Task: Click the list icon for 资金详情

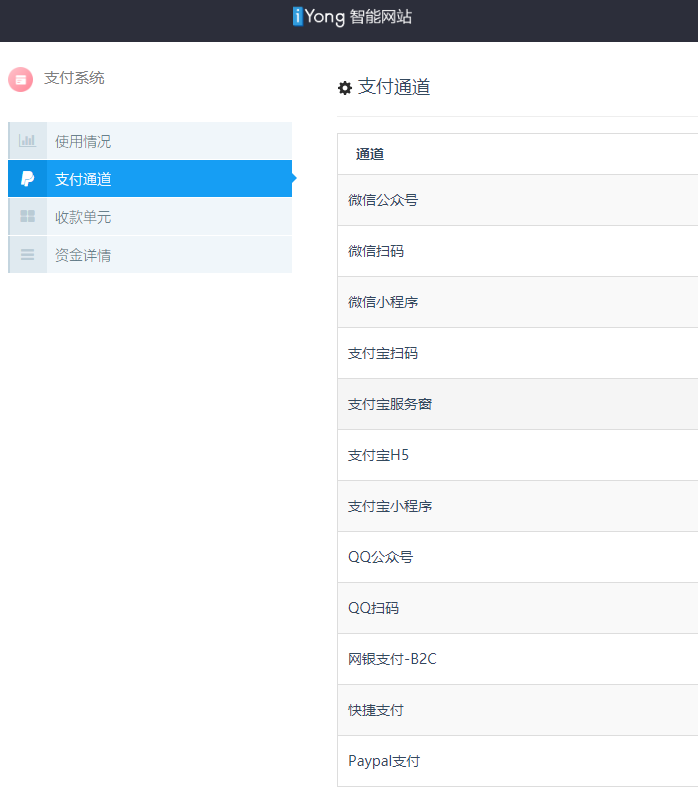Action: (x=27, y=254)
